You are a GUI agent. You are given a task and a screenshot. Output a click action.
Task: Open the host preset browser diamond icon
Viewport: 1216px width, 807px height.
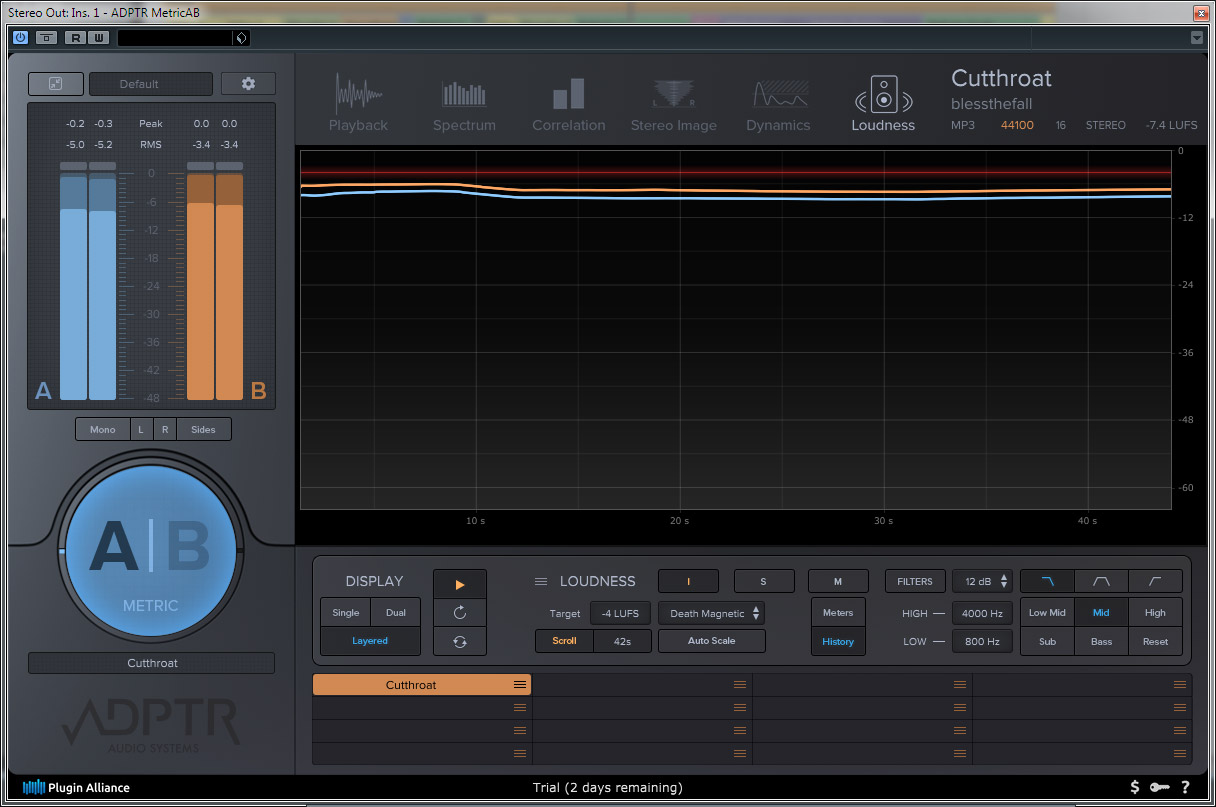(240, 38)
